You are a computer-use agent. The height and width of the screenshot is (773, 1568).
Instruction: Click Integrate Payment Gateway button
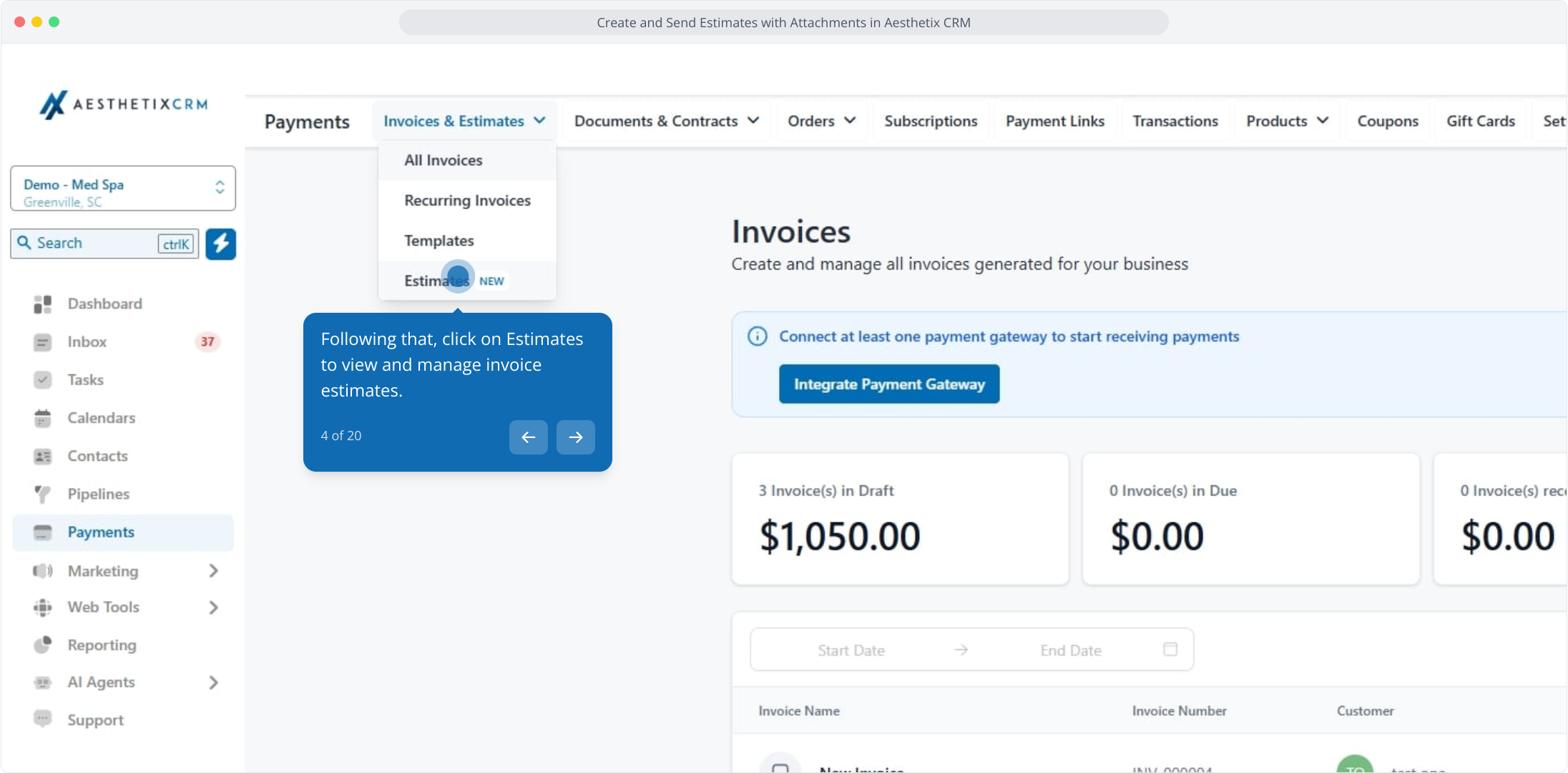click(889, 384)
